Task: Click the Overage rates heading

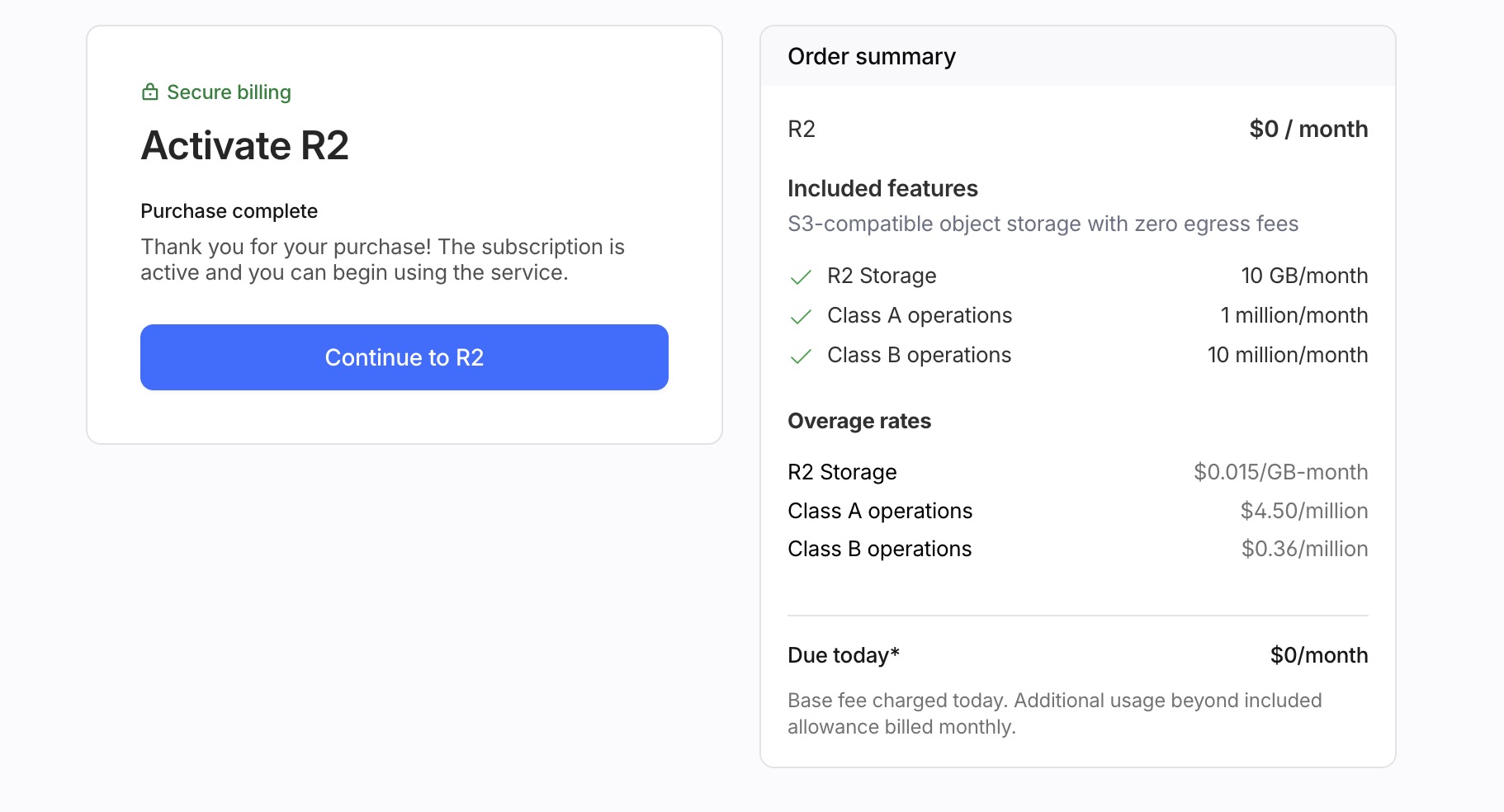Action: coord(859,421)
